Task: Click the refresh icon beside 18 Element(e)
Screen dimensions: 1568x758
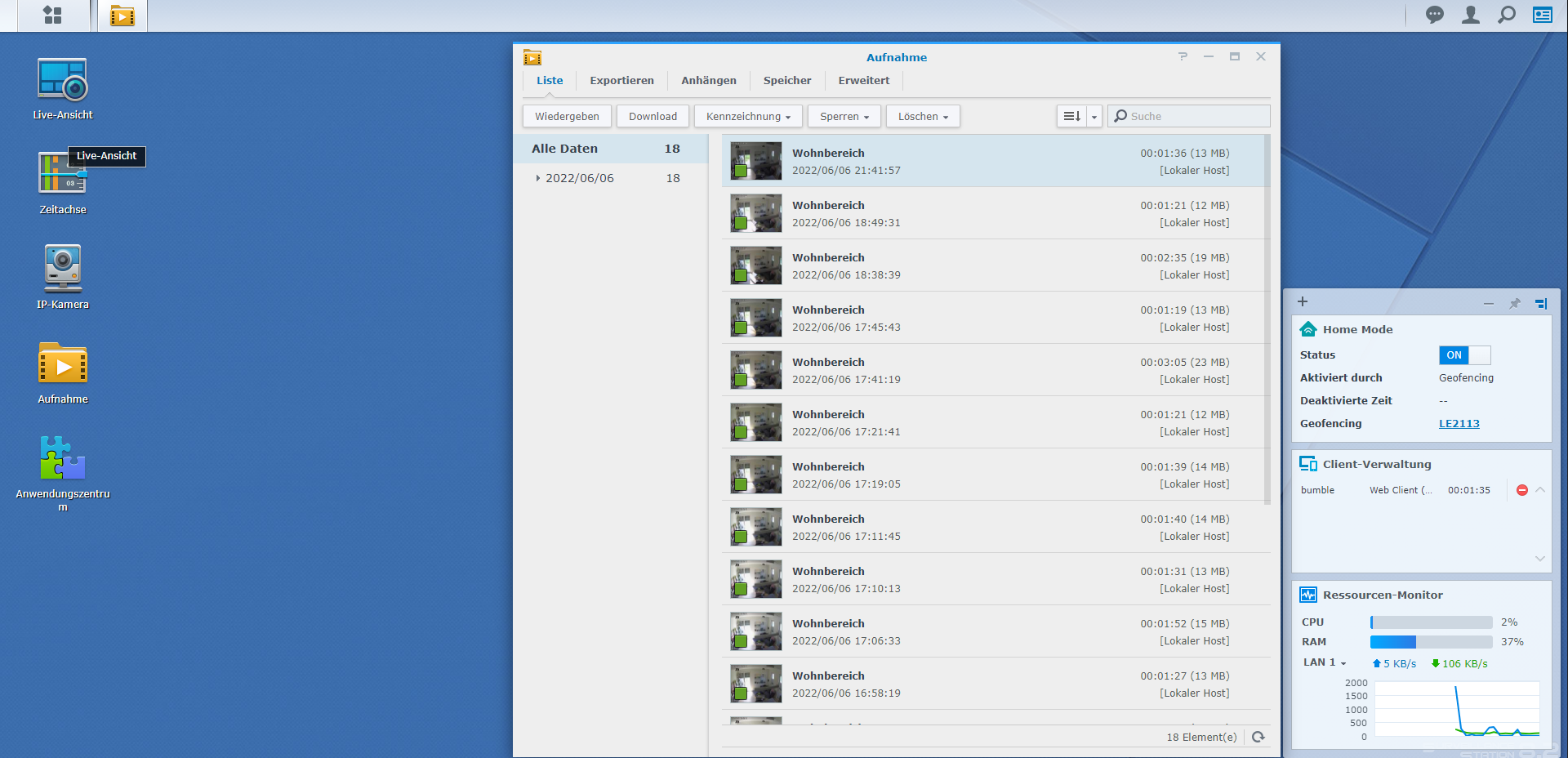Action: click(1258, 737)
